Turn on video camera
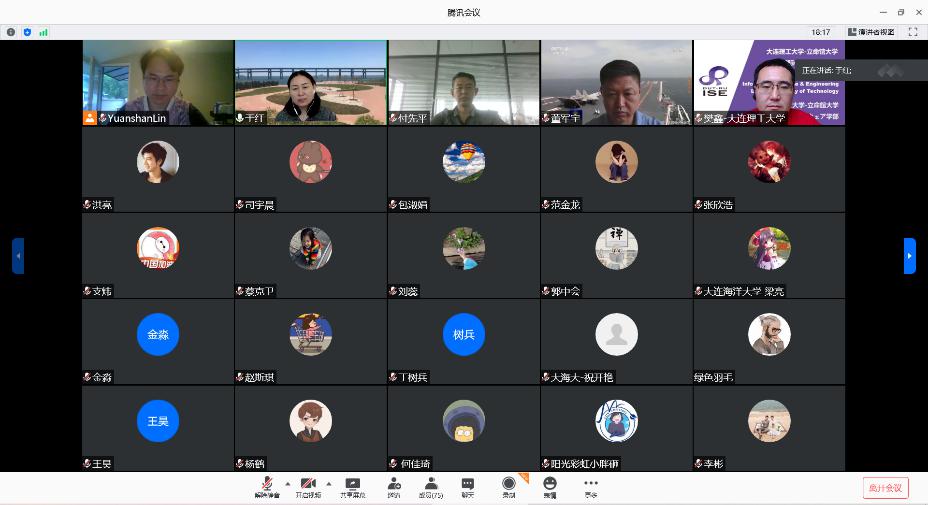Image resolution: width=928 pixels, height=505 pixels. (308, 485)
